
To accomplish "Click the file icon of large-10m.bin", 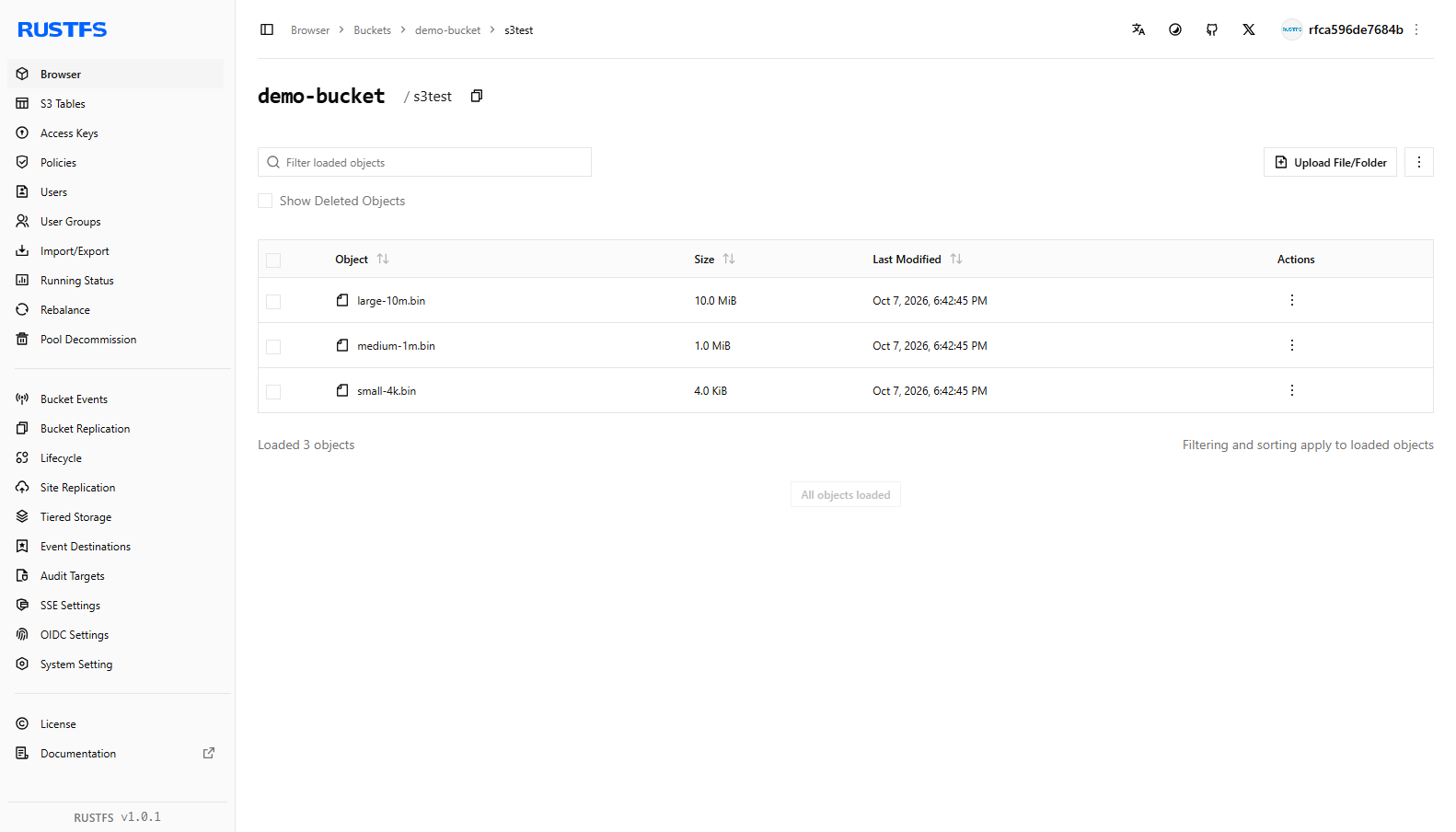I will point(342,300).
